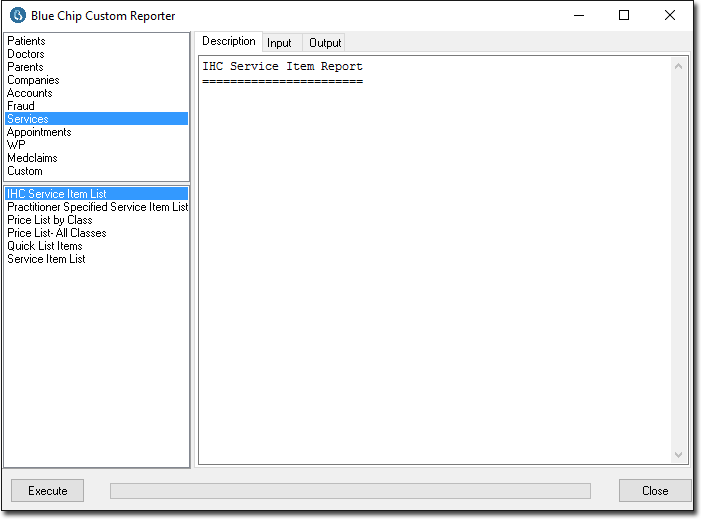Image resolution: width=701 pixels, height=519 pixels.
Task: Select the Companies category
Action: 33,80
